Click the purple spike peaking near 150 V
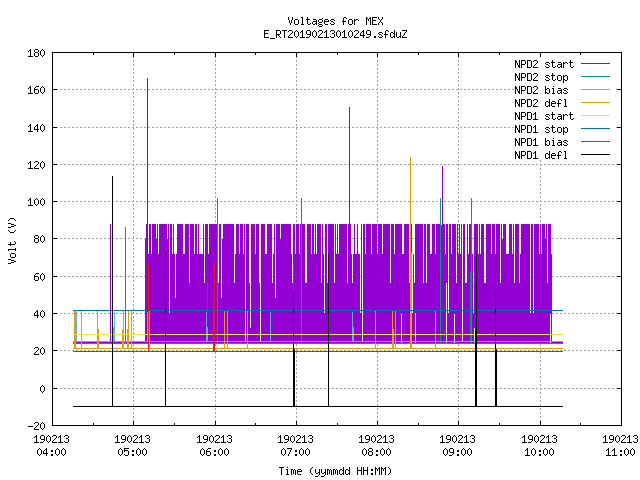 tap(349, 165)
